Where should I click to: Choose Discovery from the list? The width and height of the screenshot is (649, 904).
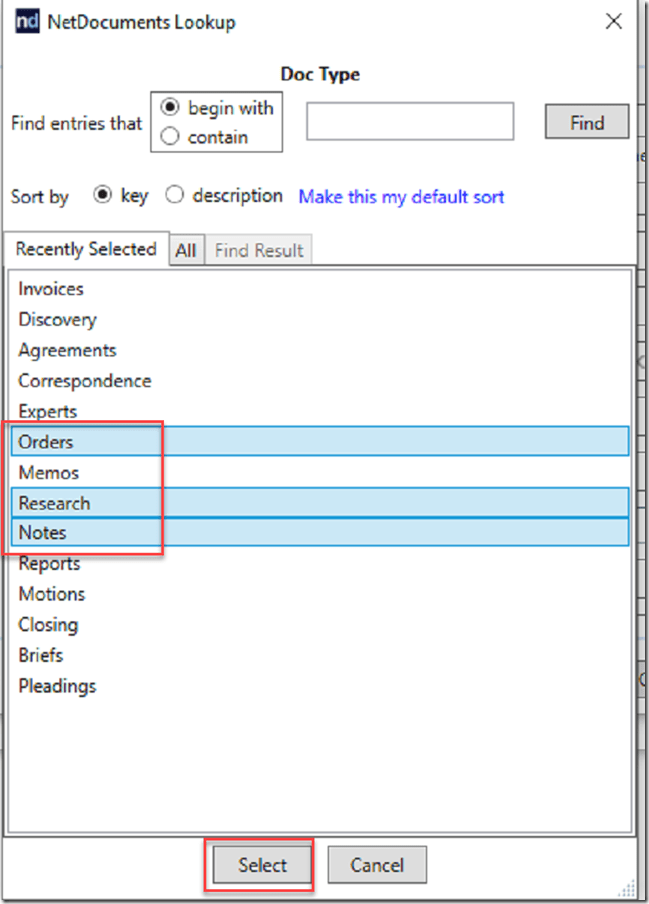pos(57,320)
